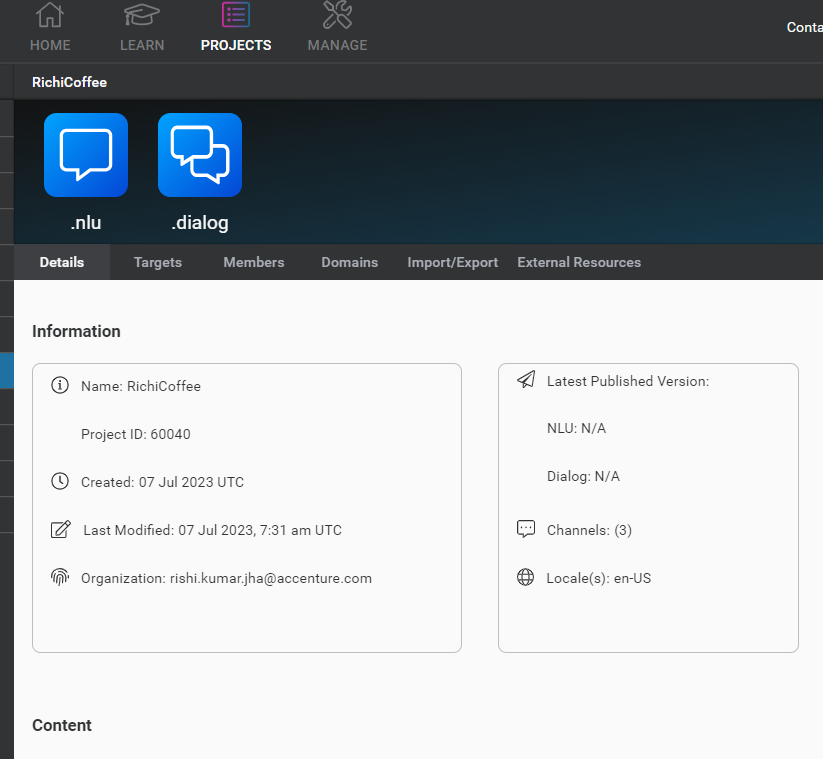Image resolution: width=823 pixels, height=759 pixels.
Task: Click the Channels chat icon
Action: [526, 529]
